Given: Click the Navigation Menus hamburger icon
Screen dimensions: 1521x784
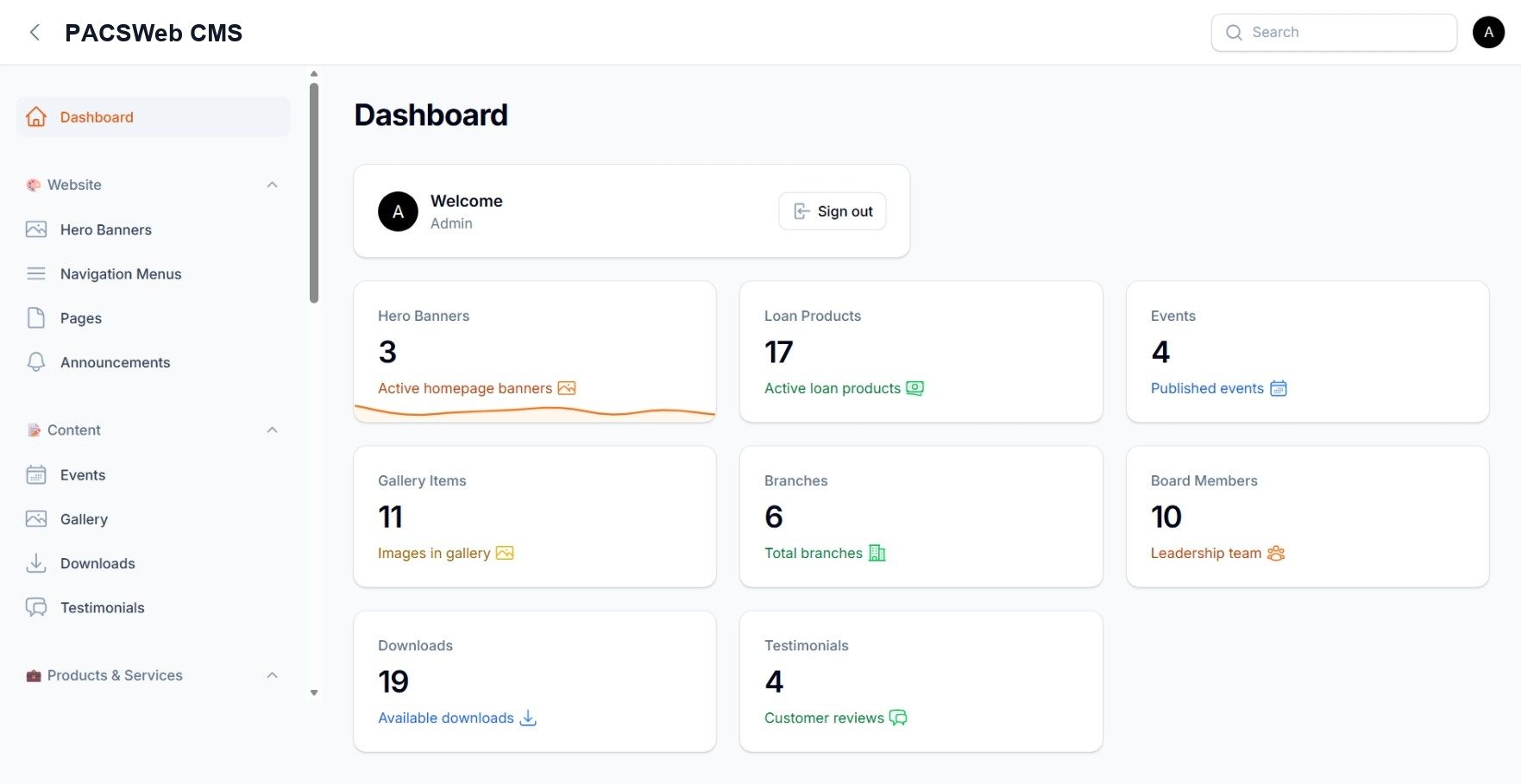Looking at the screenshot, I should click(36, 273).
